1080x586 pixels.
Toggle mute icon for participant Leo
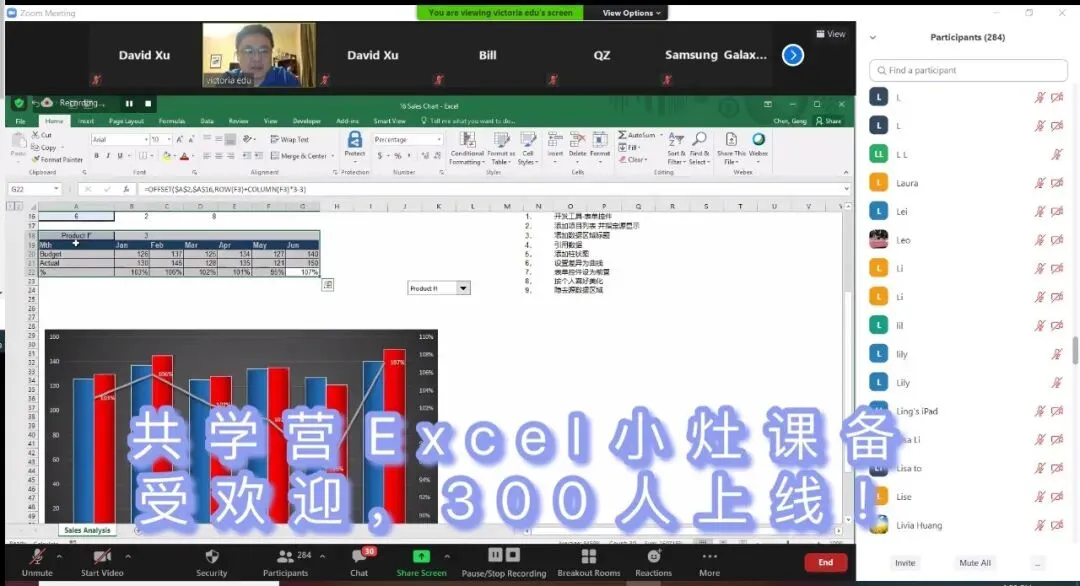pyautogui.click(x=1039, y=240)
